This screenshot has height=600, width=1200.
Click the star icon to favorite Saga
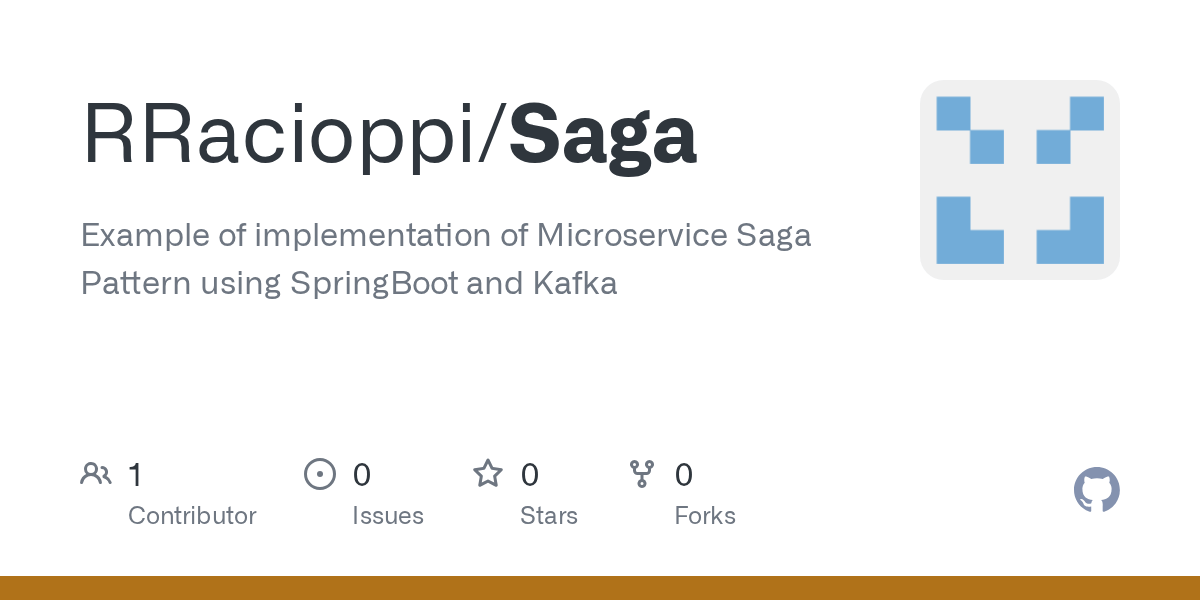488,474
